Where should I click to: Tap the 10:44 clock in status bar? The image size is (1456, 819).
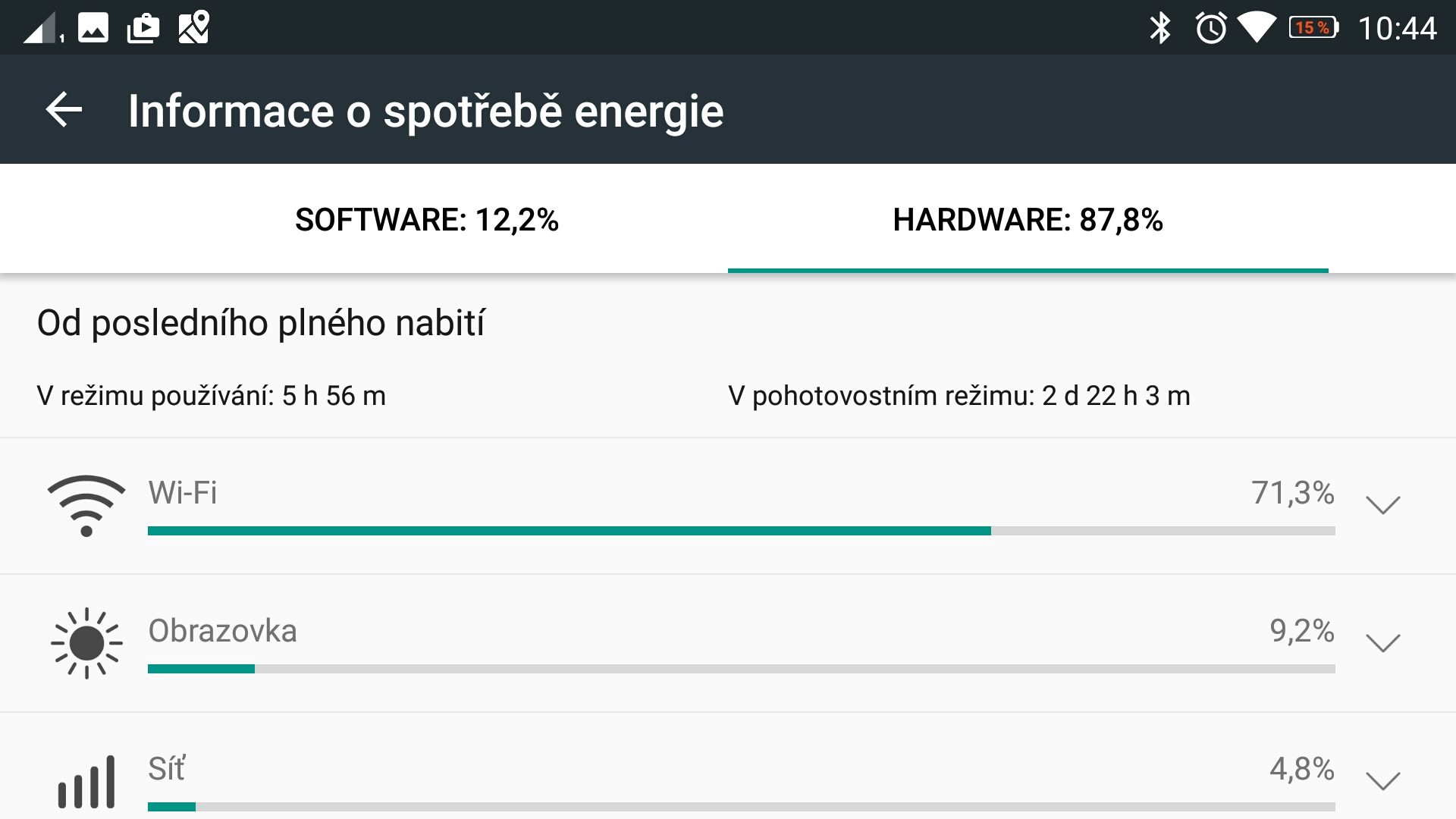click(x=1397, y=29)
